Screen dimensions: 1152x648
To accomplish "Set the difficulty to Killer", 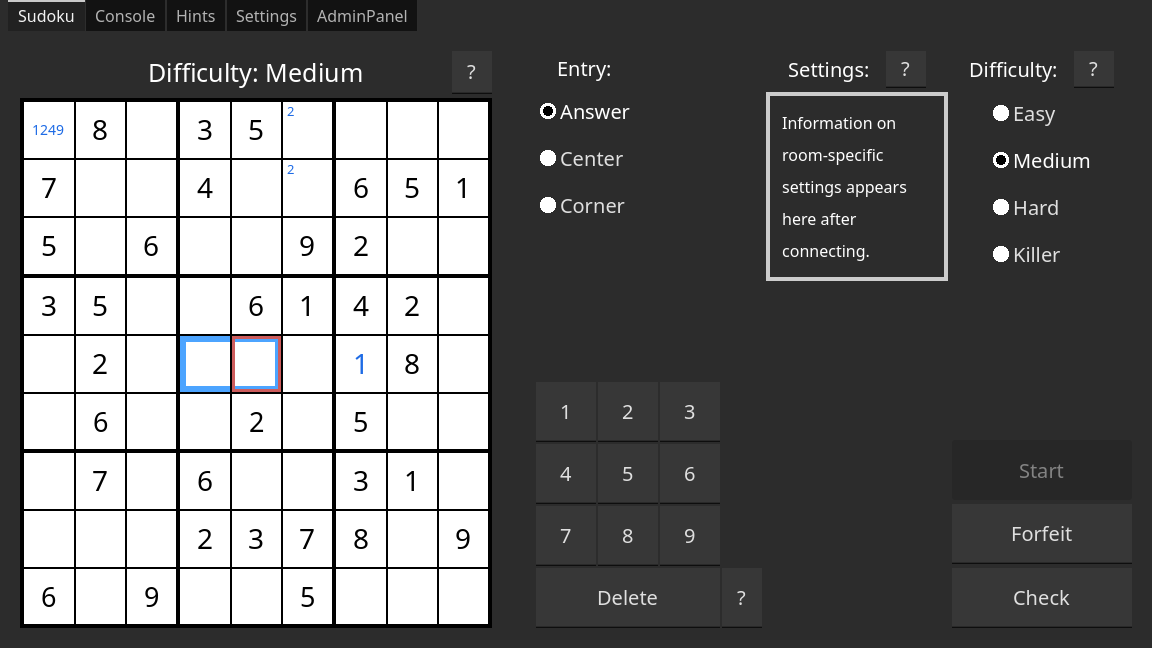I will coord(1000,255).
